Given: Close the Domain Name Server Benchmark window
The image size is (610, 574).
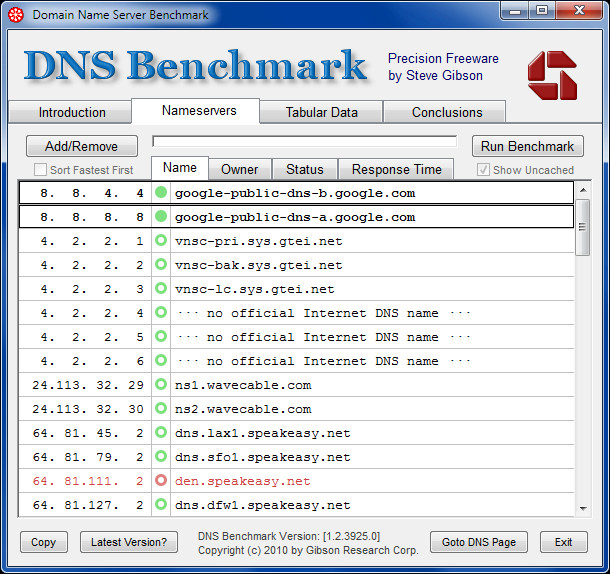Looking at the screenshot, I should [x=579, y=10].
